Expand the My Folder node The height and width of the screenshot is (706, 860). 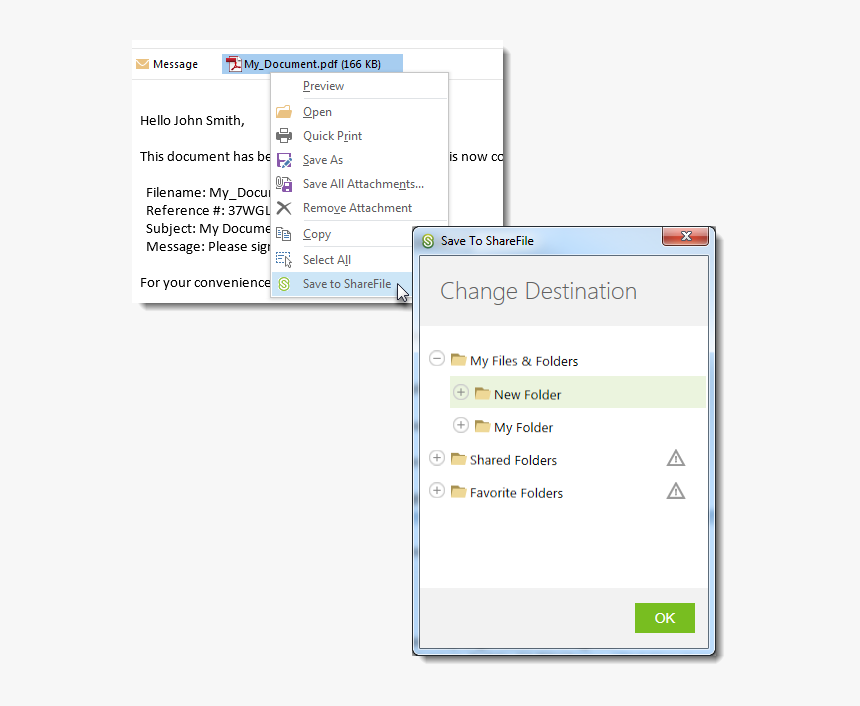461,425
